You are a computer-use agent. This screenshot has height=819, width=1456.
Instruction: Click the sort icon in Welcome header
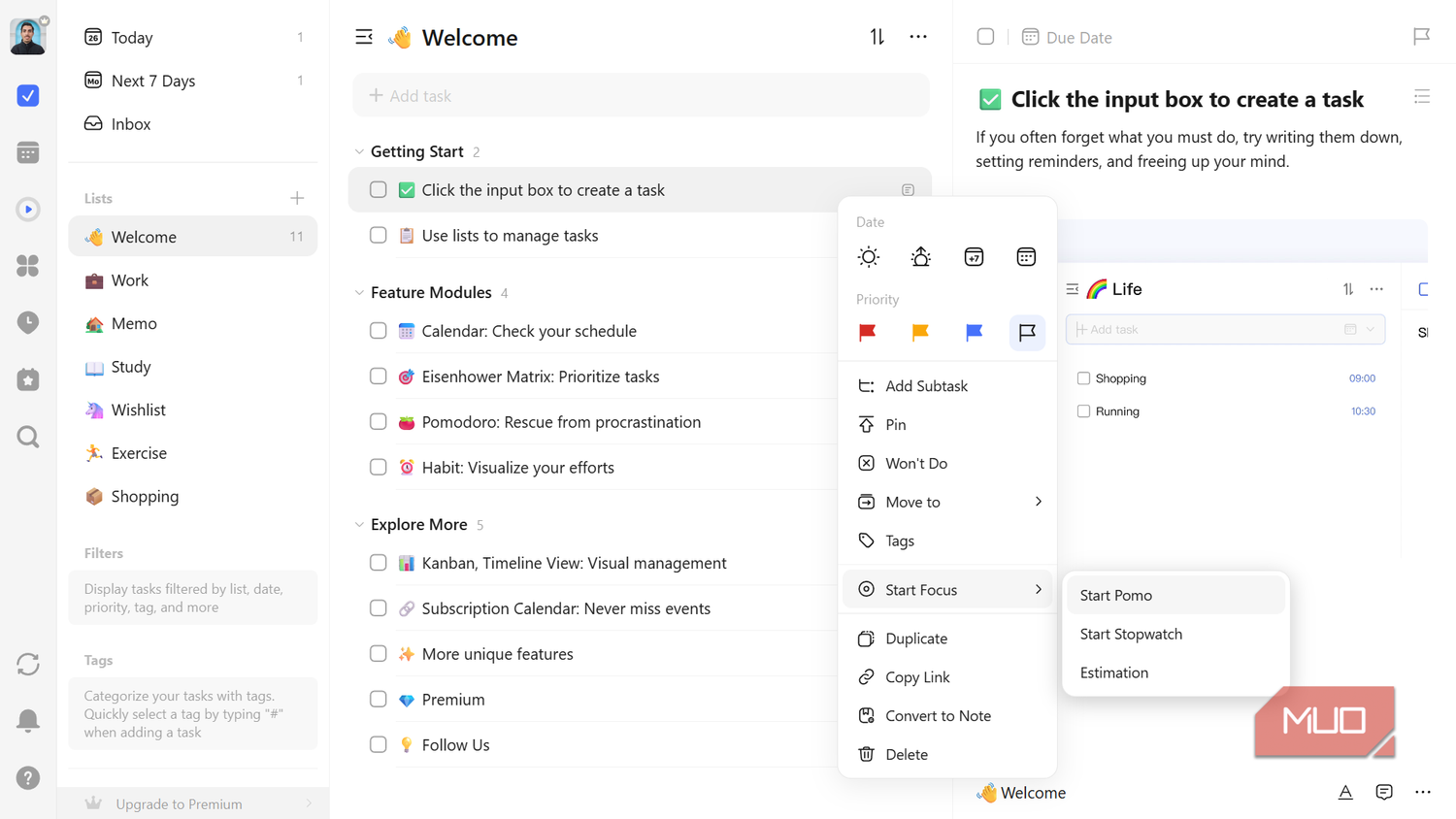click(877, 37)
